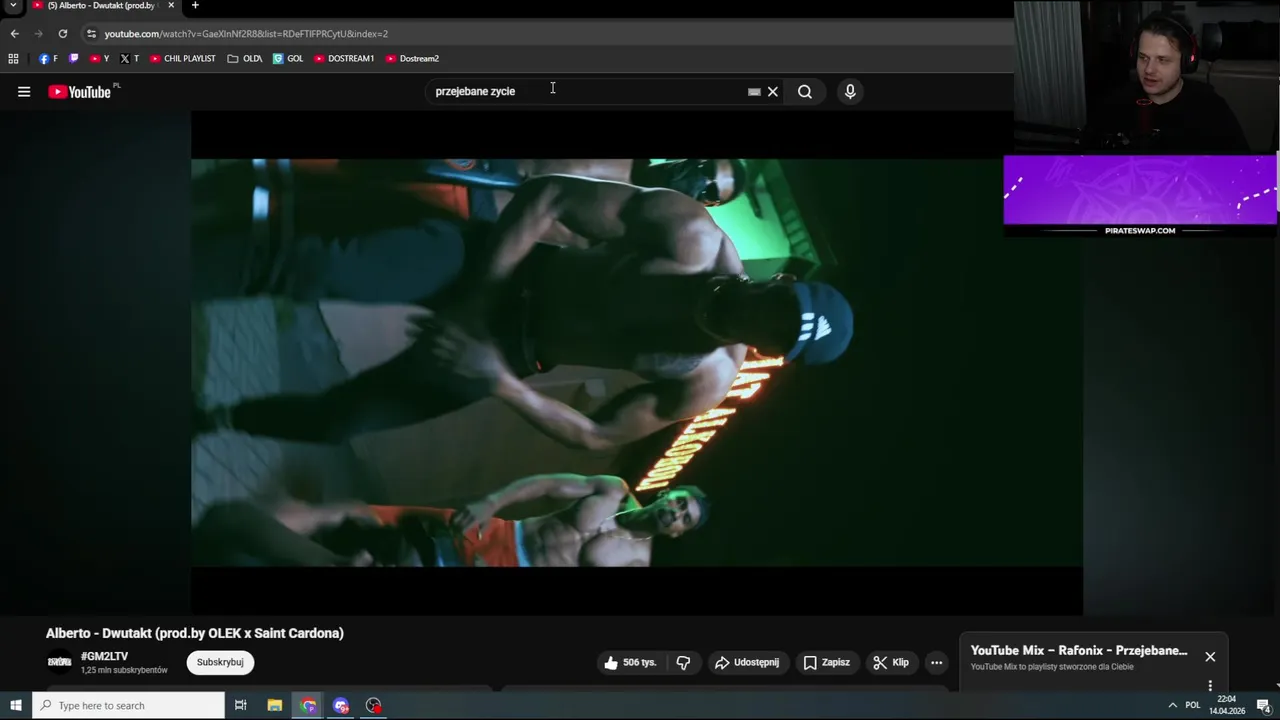Go to YouTube home via logo
Screen dimensions: 1280x720
80,92
